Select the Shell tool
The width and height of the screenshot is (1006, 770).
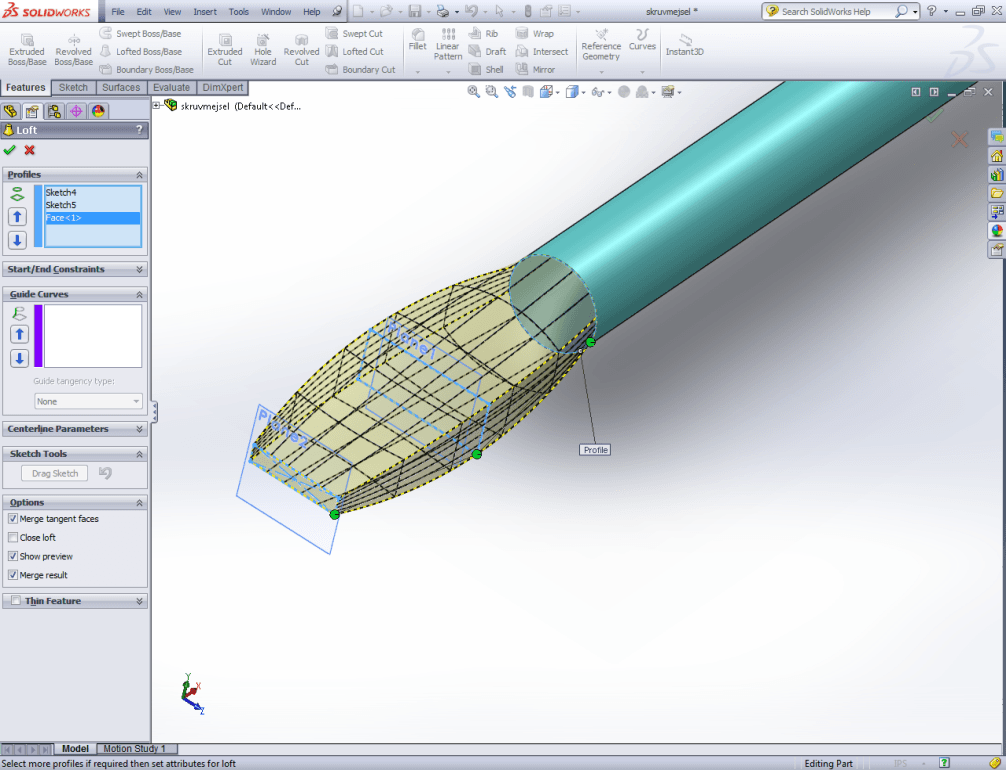(486, 69)
